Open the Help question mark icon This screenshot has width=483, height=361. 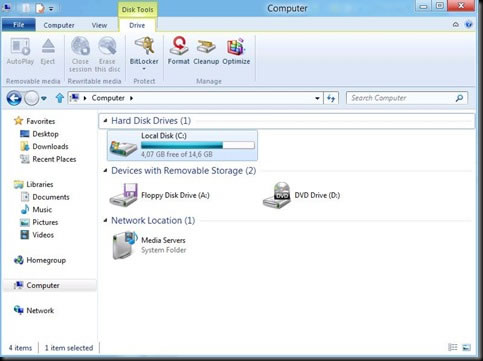469,24
